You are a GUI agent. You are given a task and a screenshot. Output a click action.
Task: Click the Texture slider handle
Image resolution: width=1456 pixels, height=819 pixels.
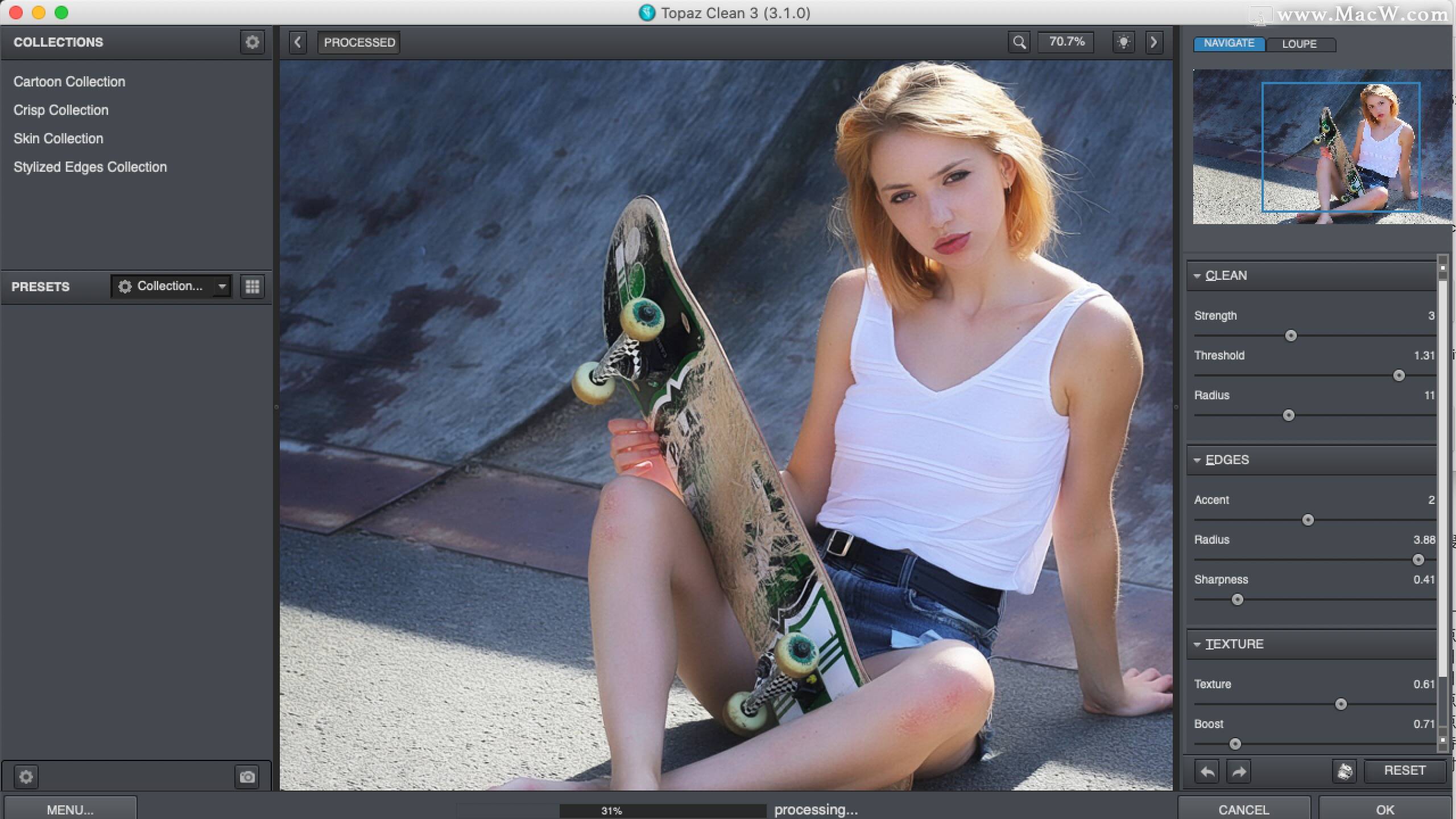point(1341,704)
